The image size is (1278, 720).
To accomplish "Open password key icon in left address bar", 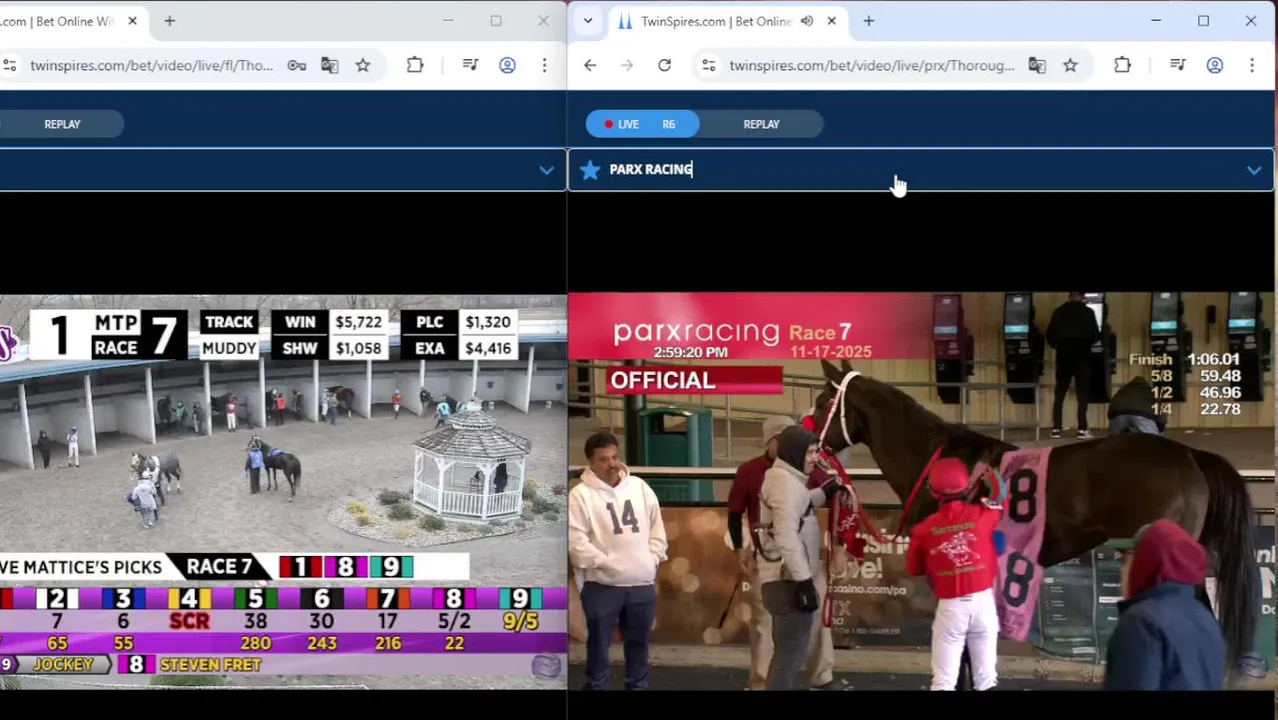I will click(x=297, y=65).
